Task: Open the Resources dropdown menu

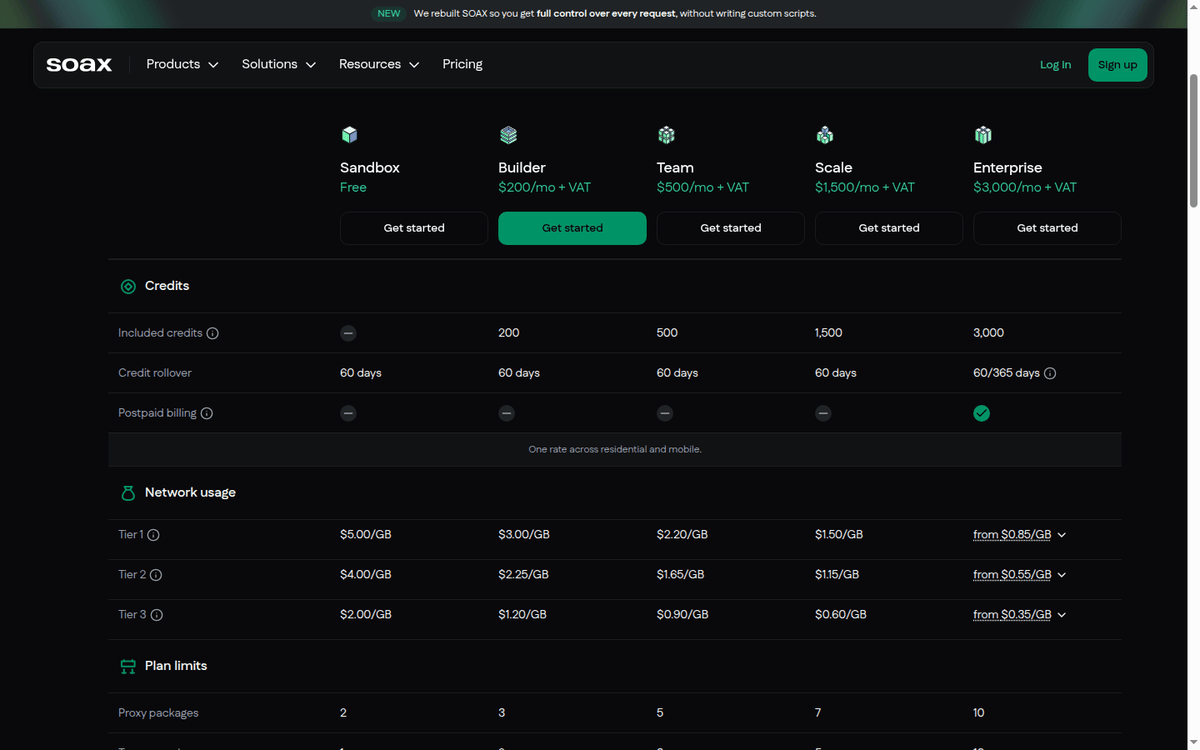Action: click(x=379, y=64)
